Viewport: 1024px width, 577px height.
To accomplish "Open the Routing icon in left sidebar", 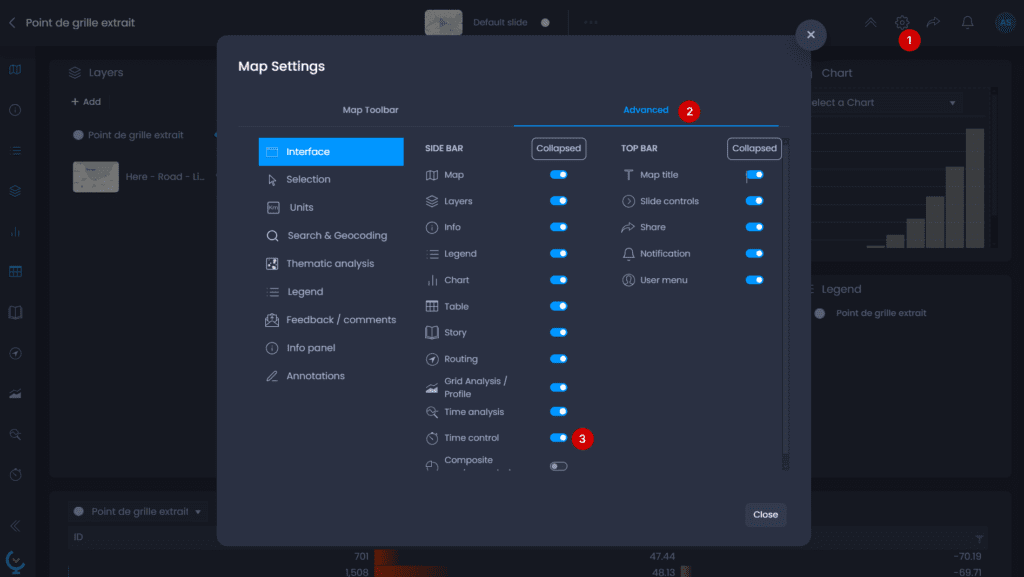I will click(15, 353).
